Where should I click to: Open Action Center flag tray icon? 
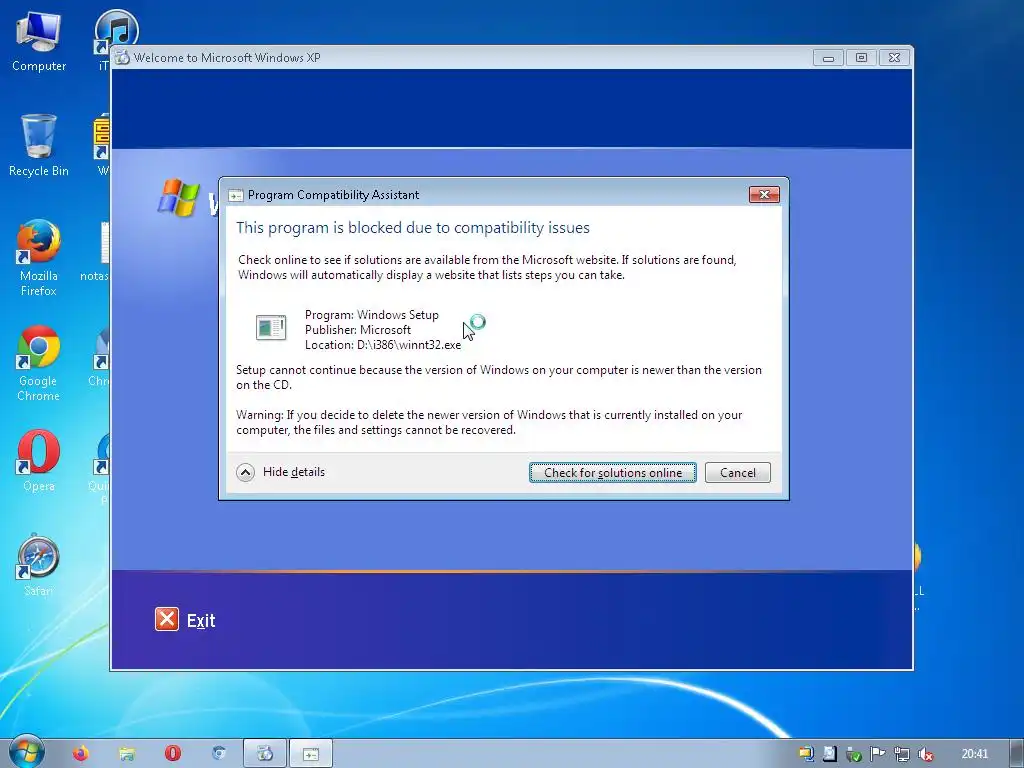878,754
